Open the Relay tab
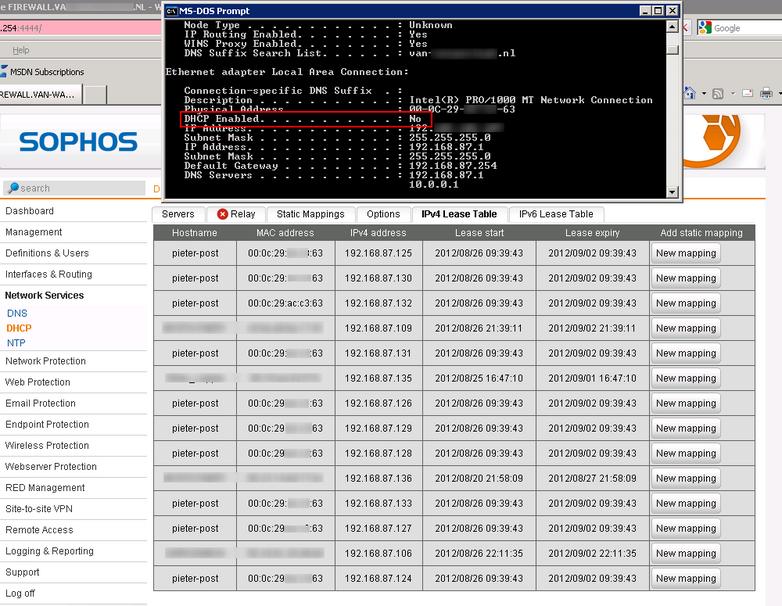This screenshot has width=782, height=606. point(236,214)
